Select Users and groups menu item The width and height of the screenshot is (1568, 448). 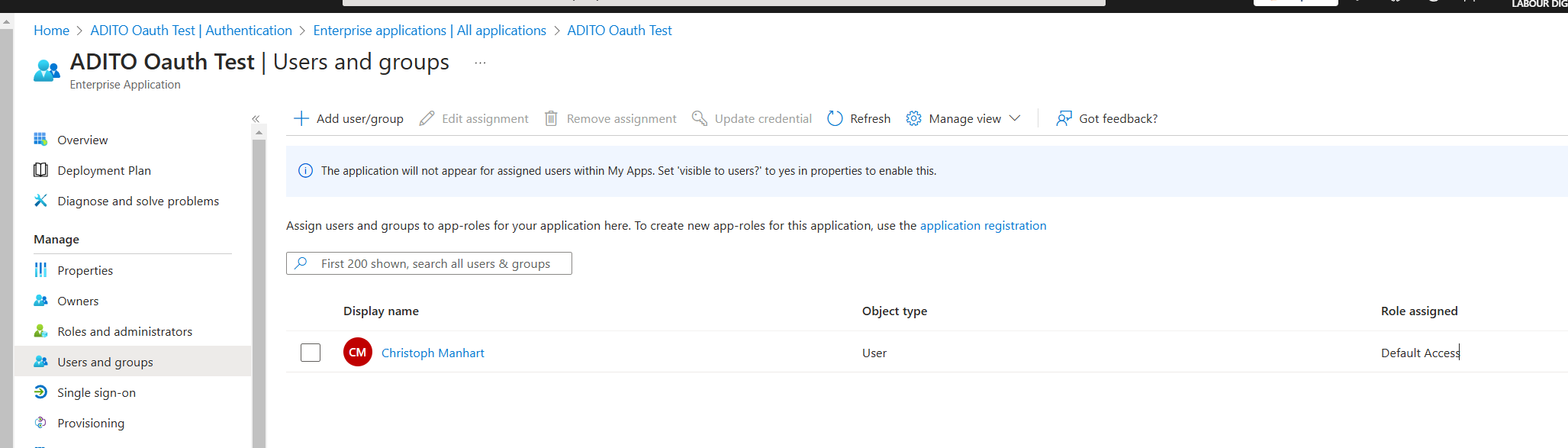132,362
